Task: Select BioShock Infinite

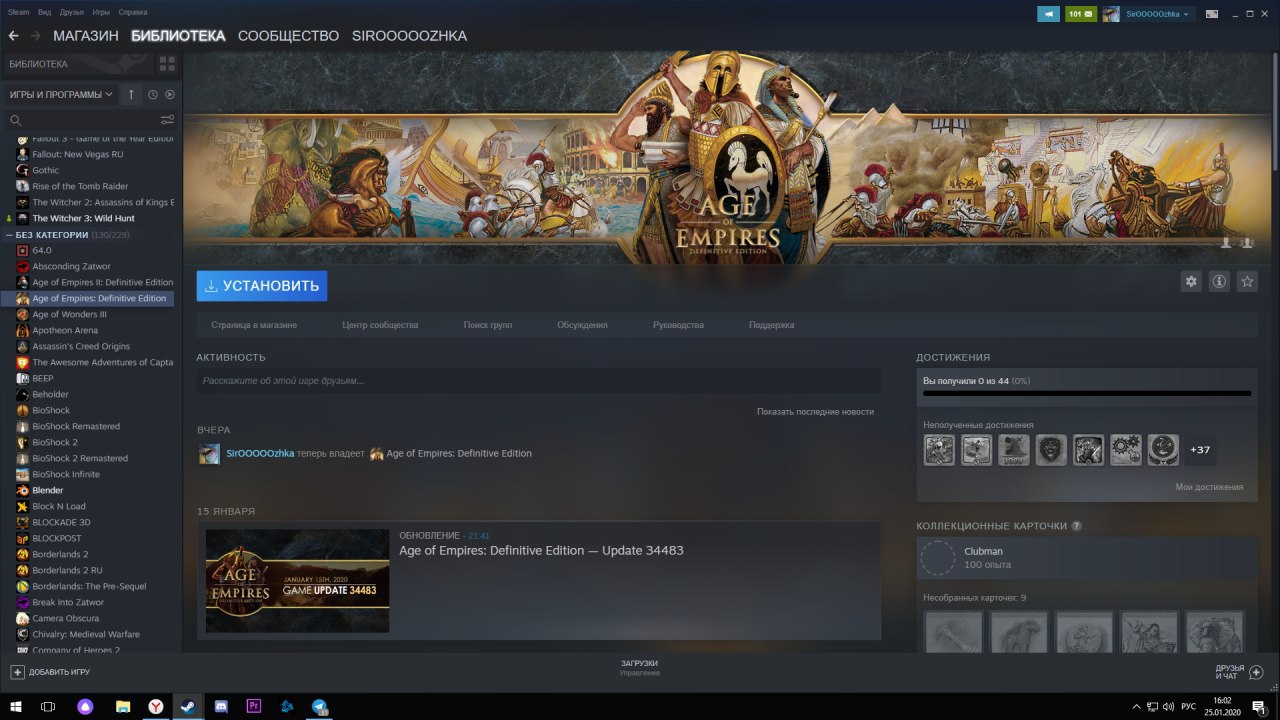Action: pos(66,474)
